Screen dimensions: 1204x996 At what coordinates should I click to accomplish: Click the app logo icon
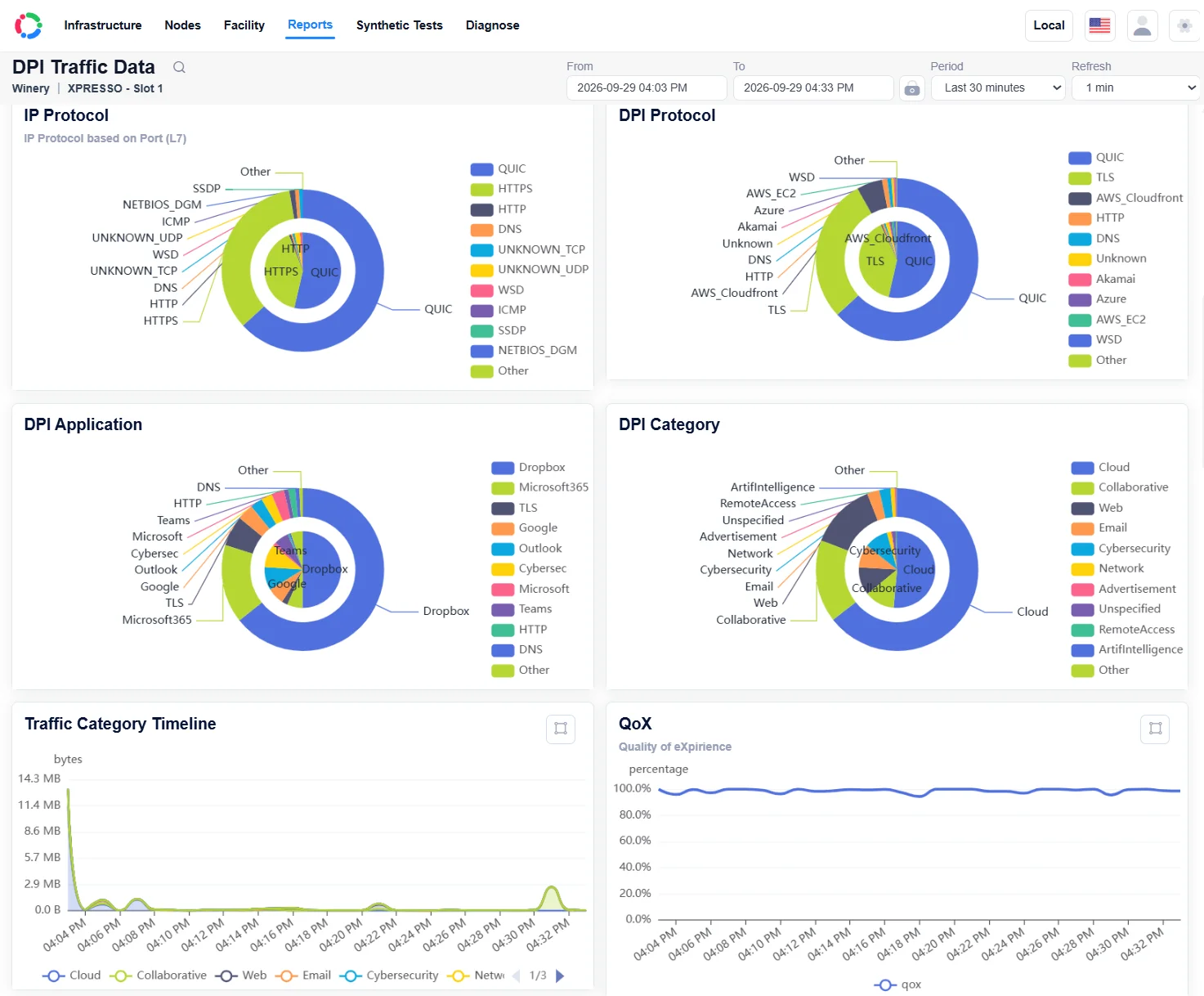(x=29, y=25)
